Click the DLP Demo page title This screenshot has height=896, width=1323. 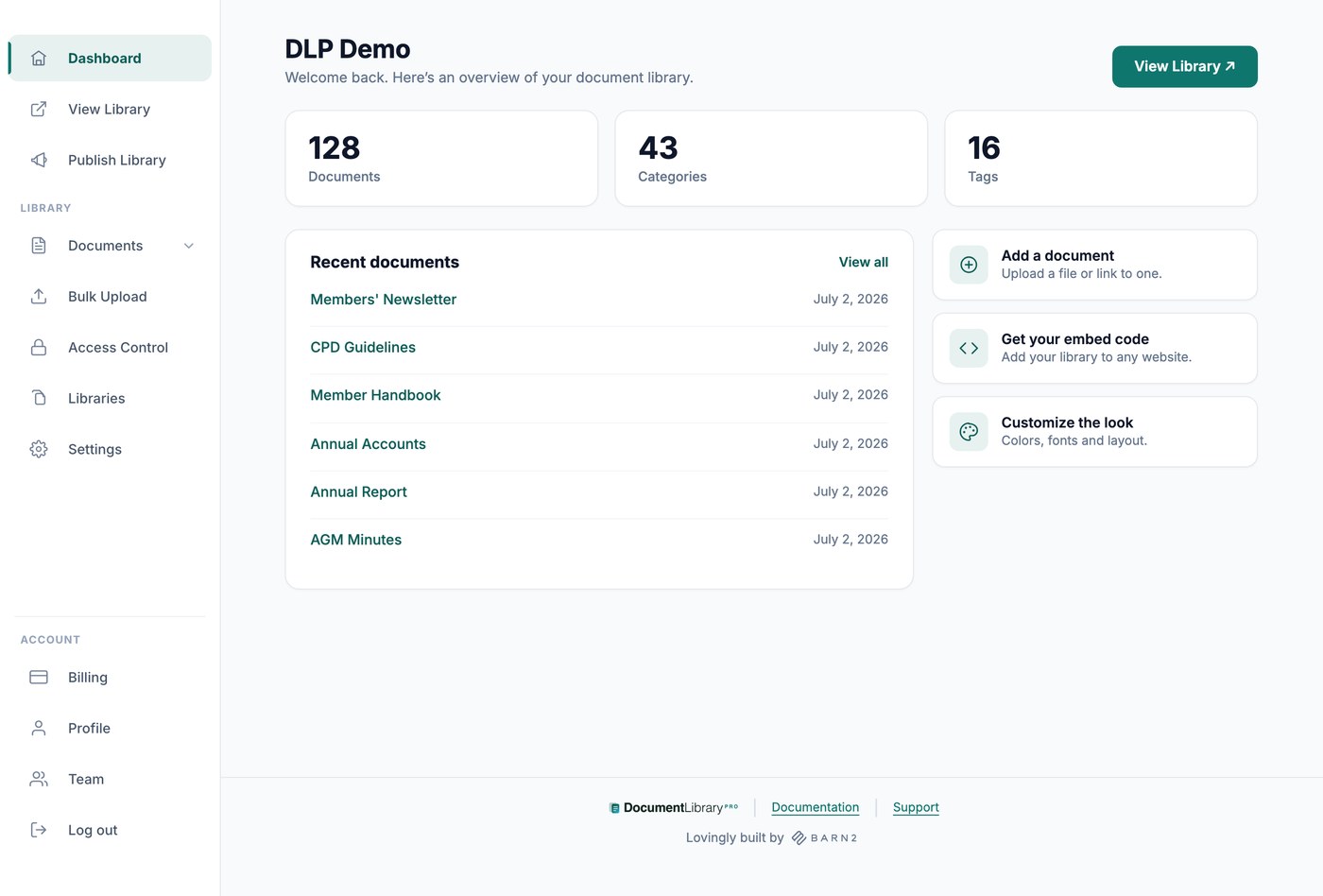click(x=348, y=49)
